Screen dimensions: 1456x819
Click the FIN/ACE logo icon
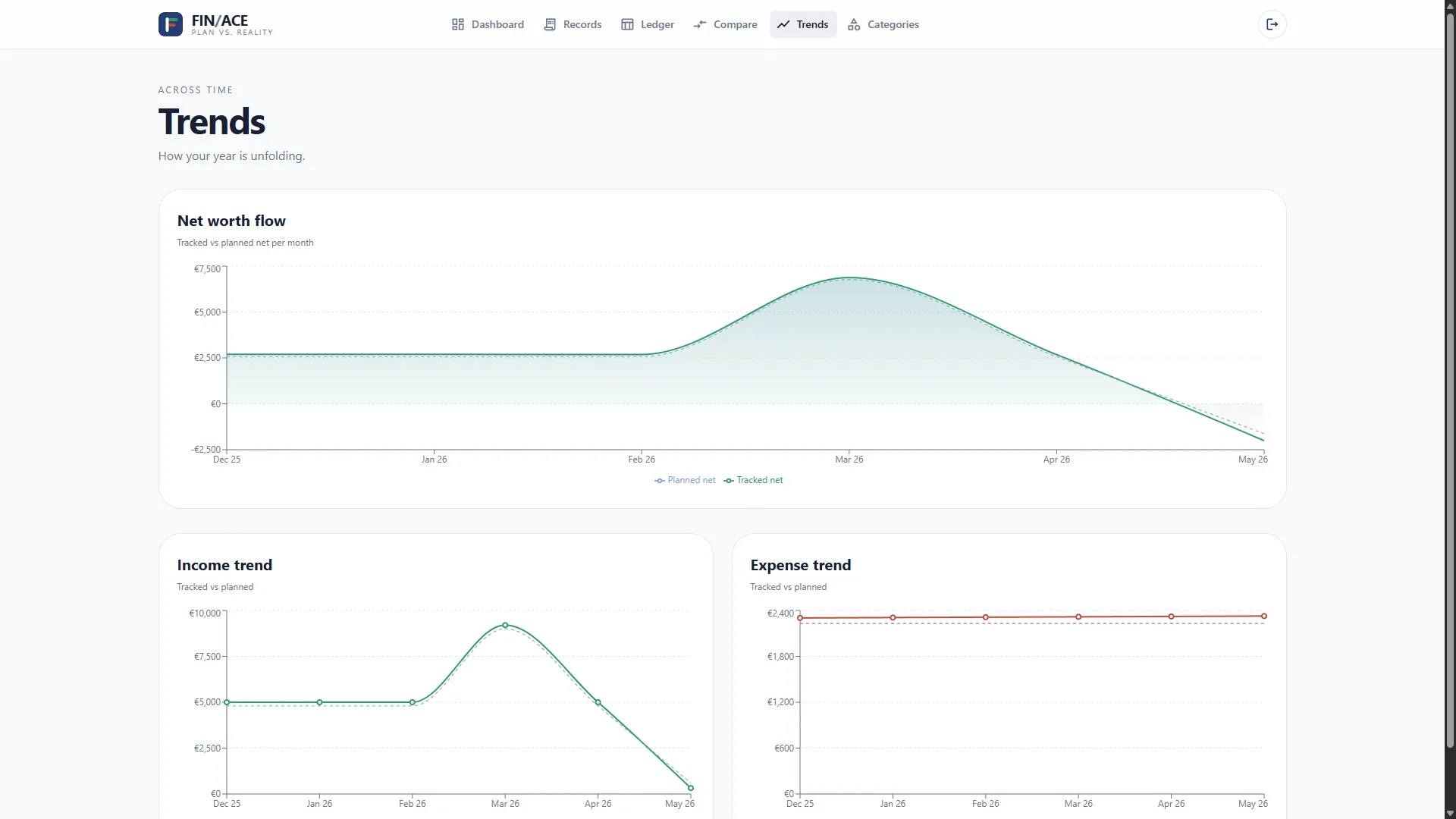(170, 24)
